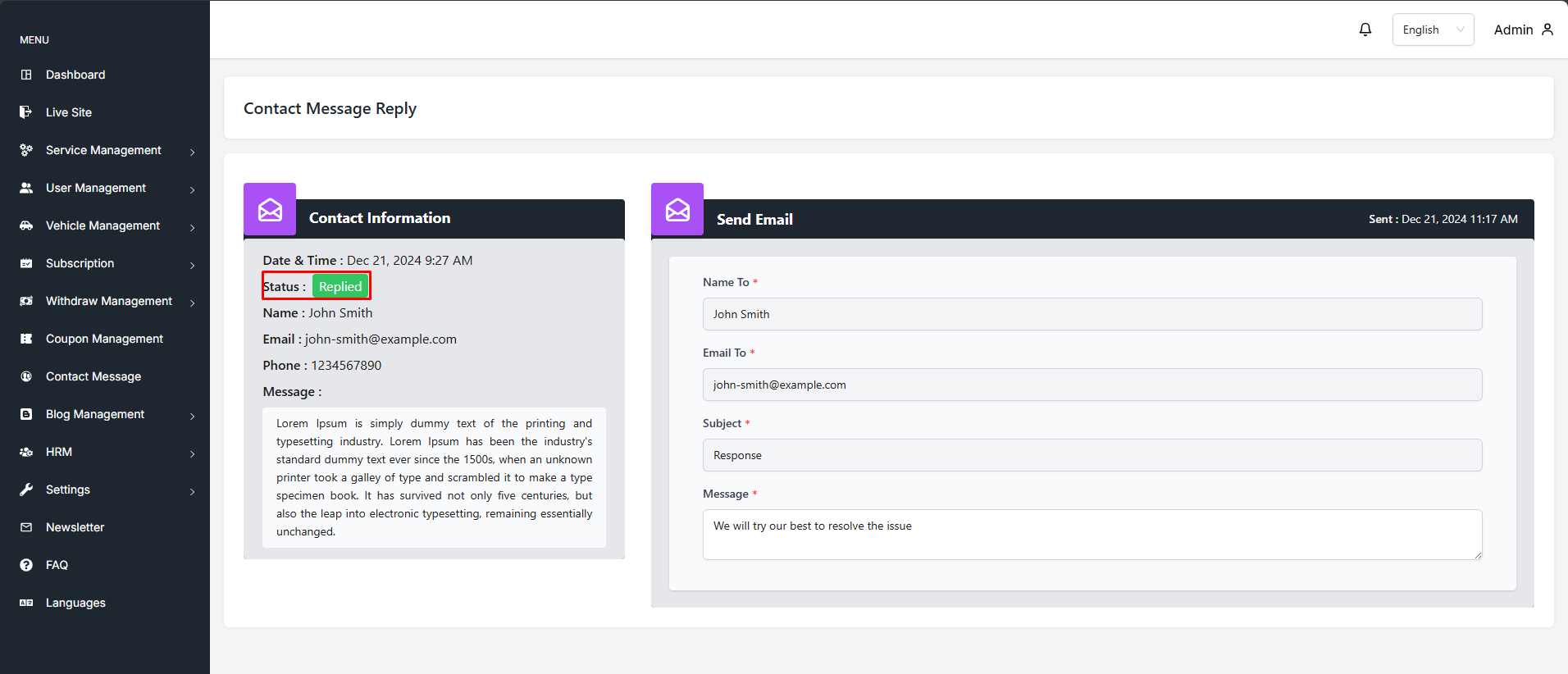This screenshot has width=1568, height=674.
Task: Click the Contact Information panel heading
Action: pos(380,217)
